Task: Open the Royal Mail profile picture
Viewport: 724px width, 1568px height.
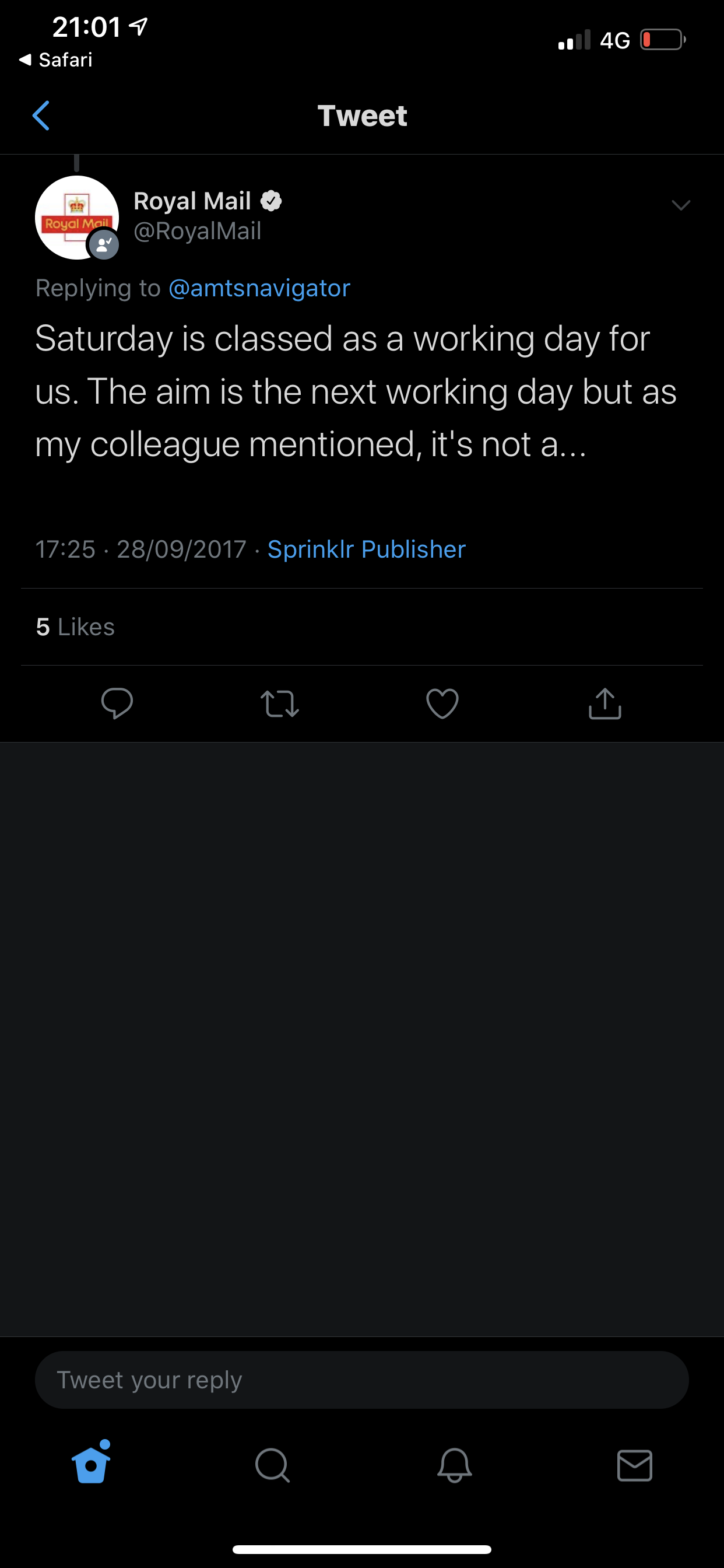Action: tap(77, 218)
